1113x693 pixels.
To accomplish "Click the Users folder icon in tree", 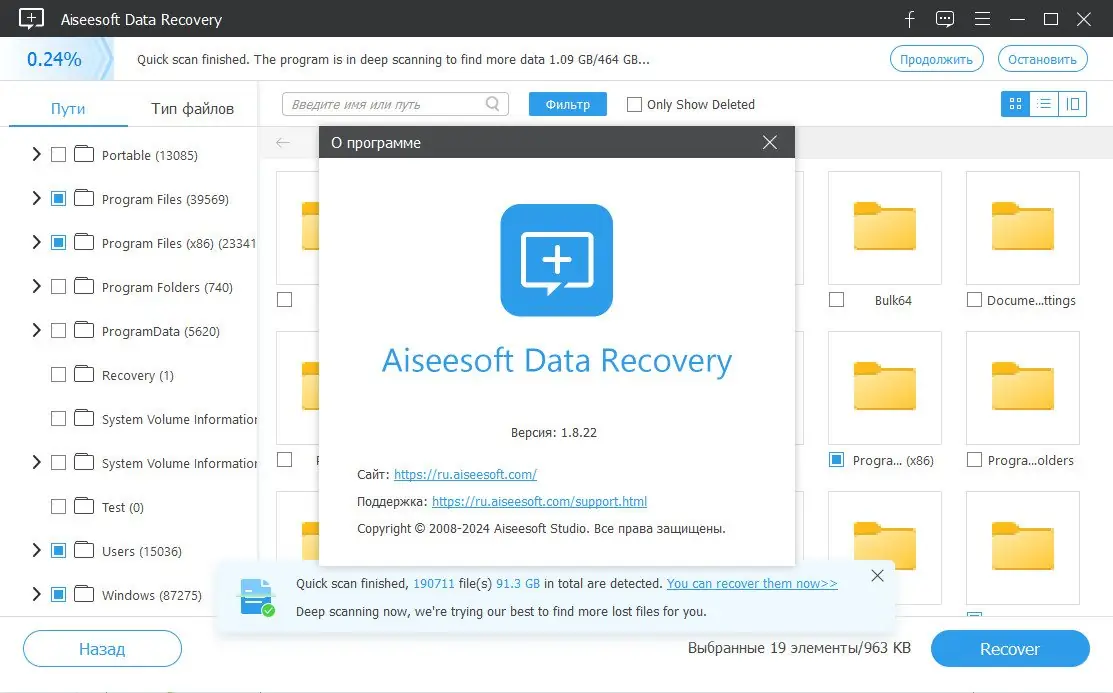I will pos(84,550).
